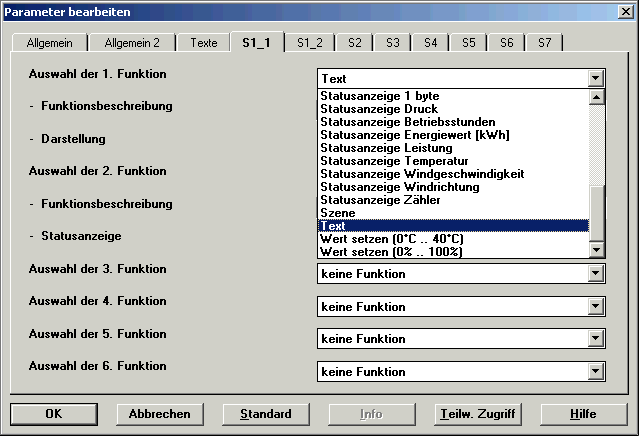The height and width of the screenshot is (436, 639).
Task: Close the Parameter bearbeiten dialog
Action: click(624, 11)
